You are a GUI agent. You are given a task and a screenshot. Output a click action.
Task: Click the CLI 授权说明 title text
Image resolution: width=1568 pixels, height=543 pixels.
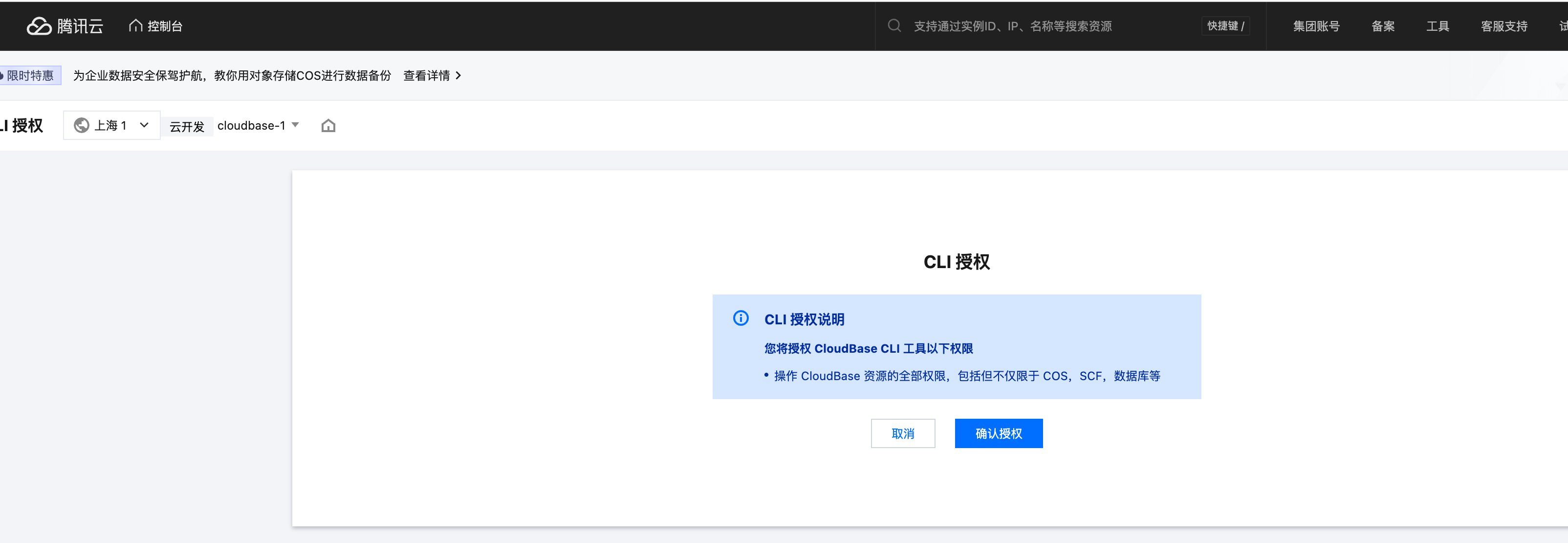[x=804, y=319]
